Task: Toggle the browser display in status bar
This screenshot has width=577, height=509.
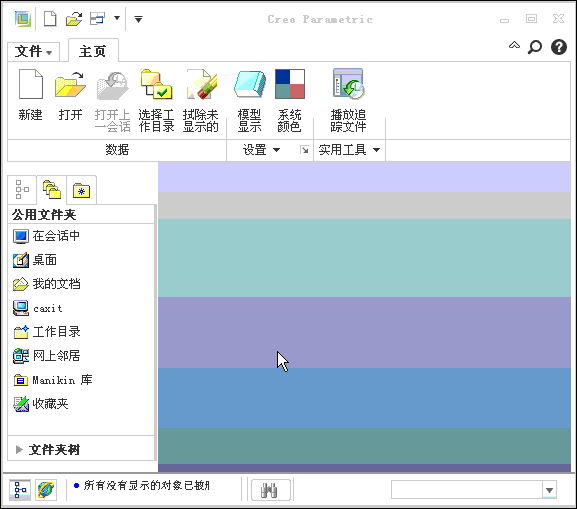Action: point(46,490)
